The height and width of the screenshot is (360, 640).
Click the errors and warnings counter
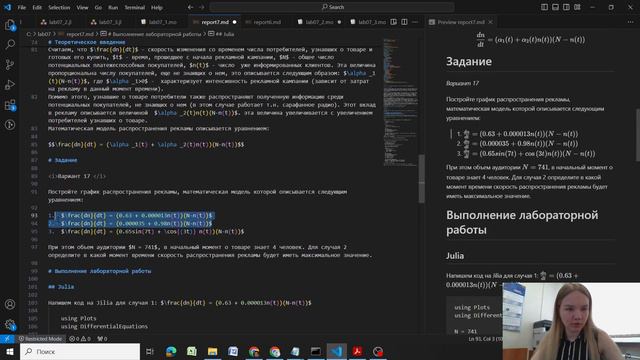80,339
